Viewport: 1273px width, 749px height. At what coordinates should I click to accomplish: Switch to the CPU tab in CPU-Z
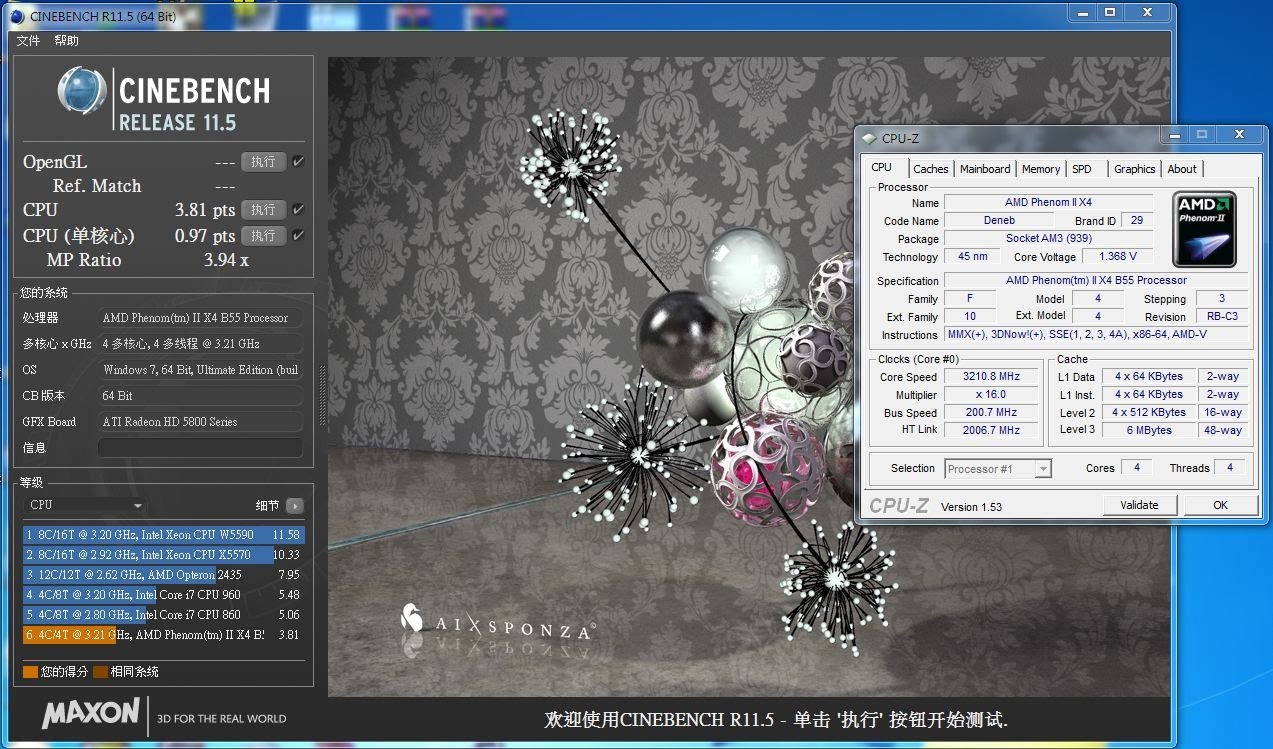pos(881,168)
